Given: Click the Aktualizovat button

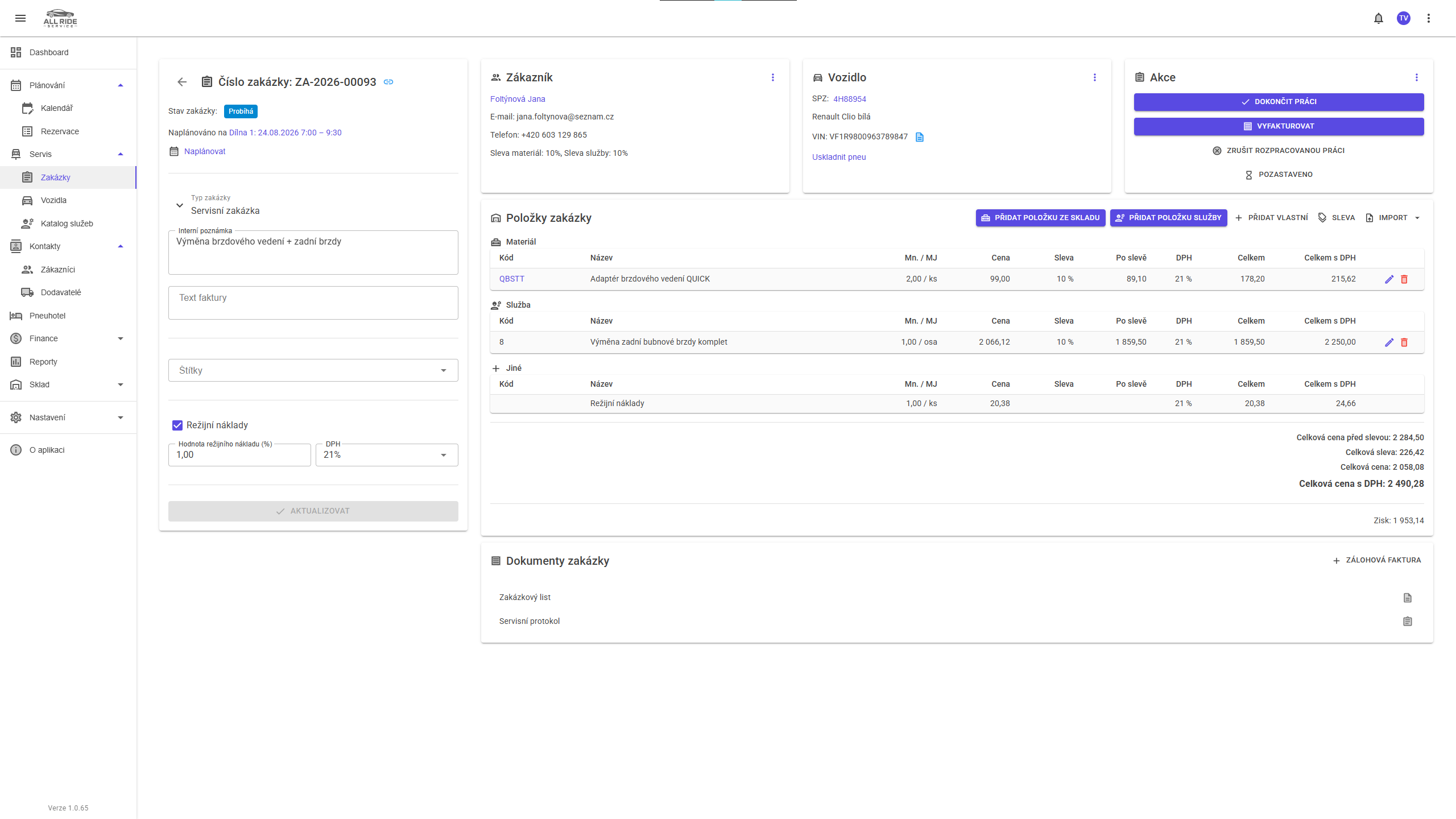Looking at the screenshot, I should (x=313, y=511).
